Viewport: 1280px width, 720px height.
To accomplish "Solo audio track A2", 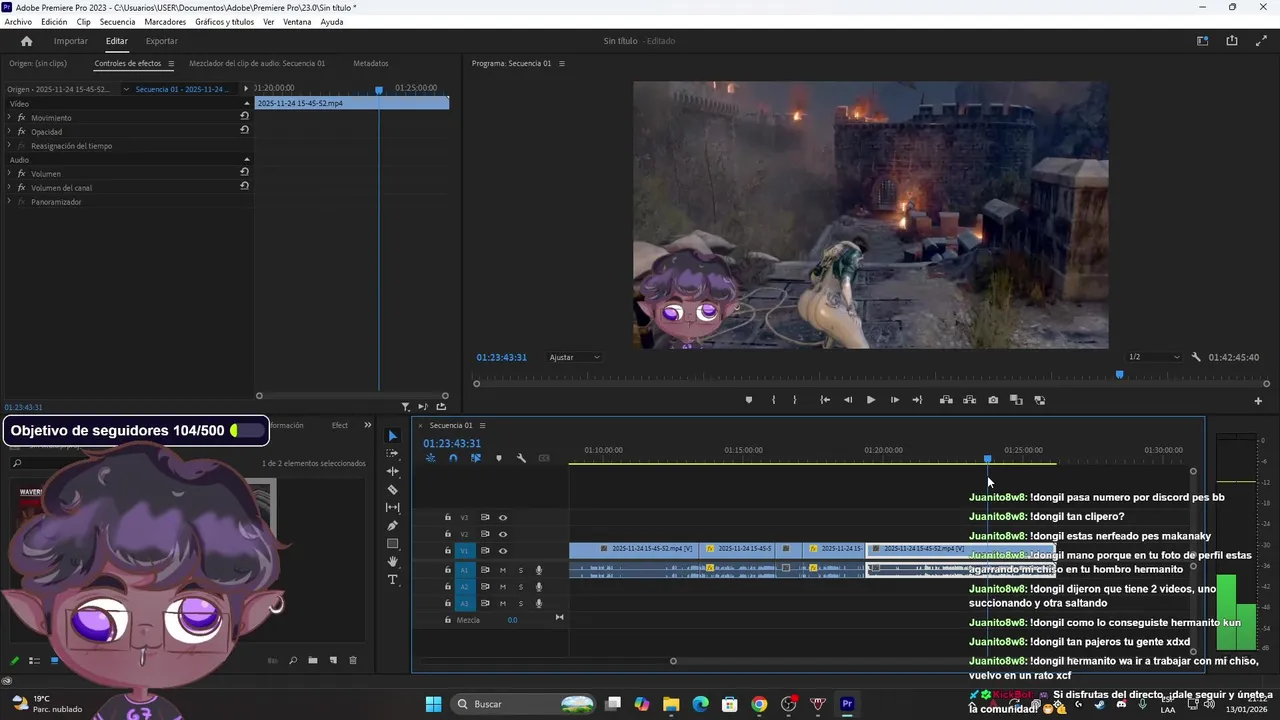I will click(520, 587).
